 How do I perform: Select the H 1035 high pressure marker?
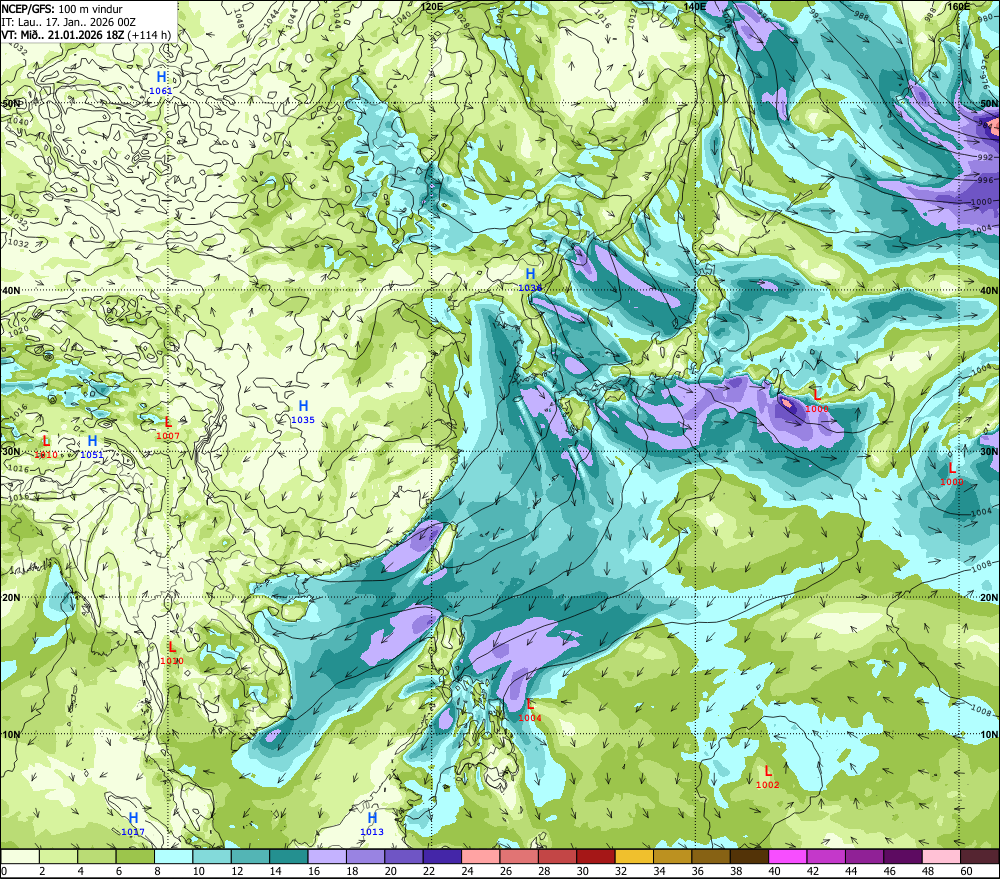[x=303, y=411]
